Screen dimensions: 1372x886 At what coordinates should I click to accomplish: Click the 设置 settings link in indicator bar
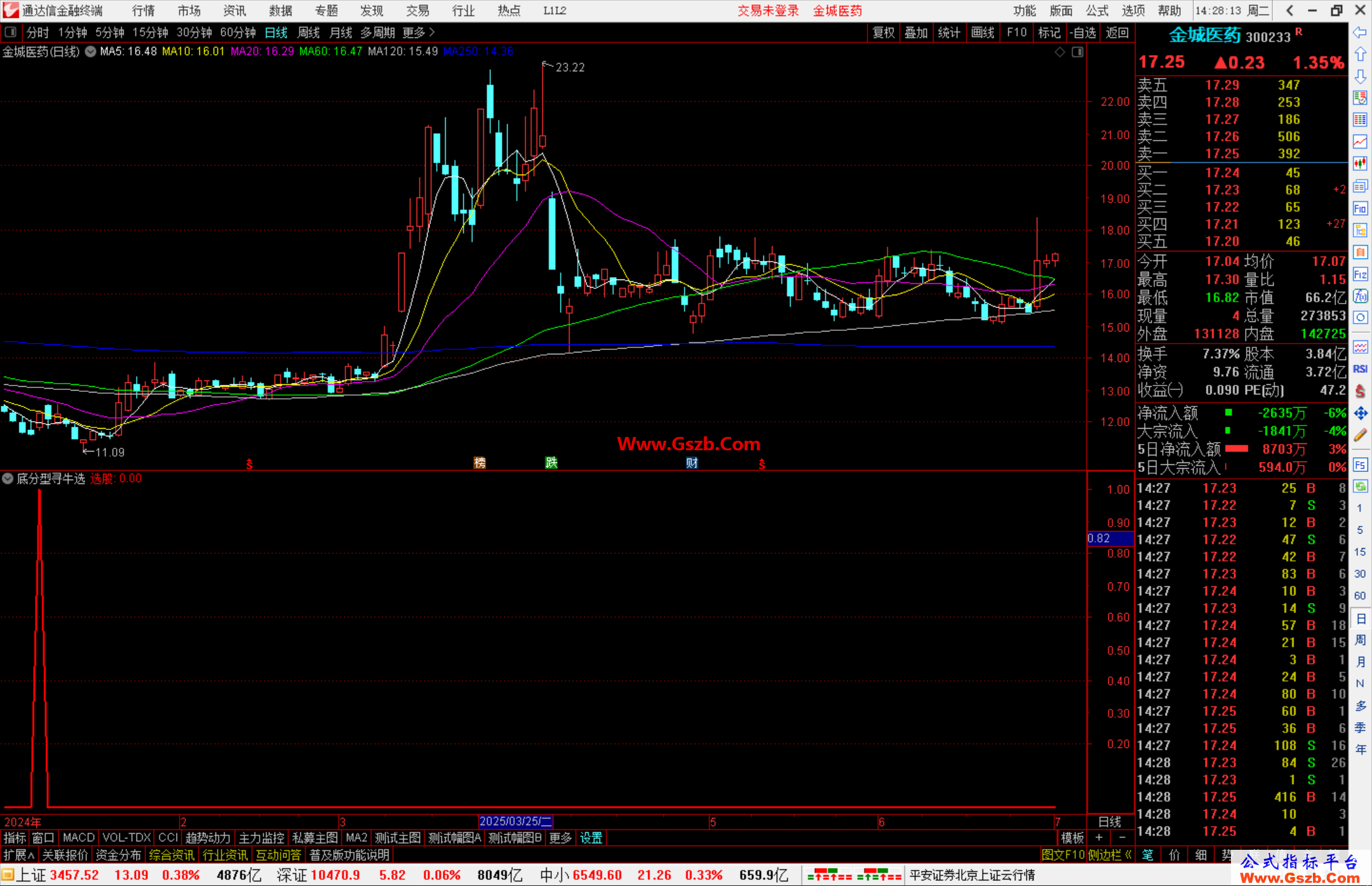pos(591,838)
